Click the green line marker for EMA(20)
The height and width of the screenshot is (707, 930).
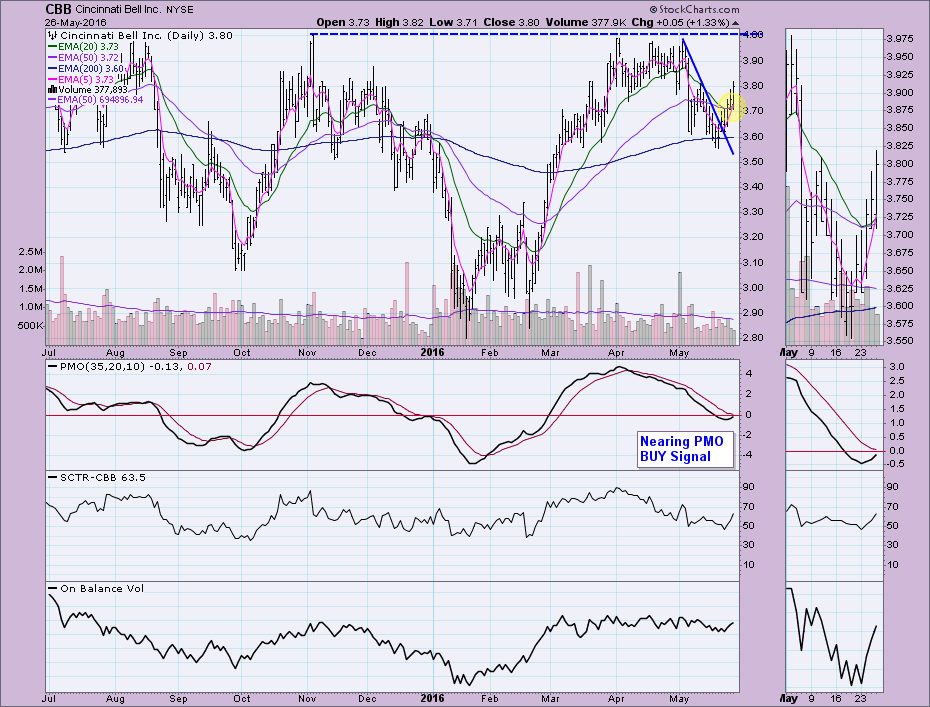click(x=53, y=46)
